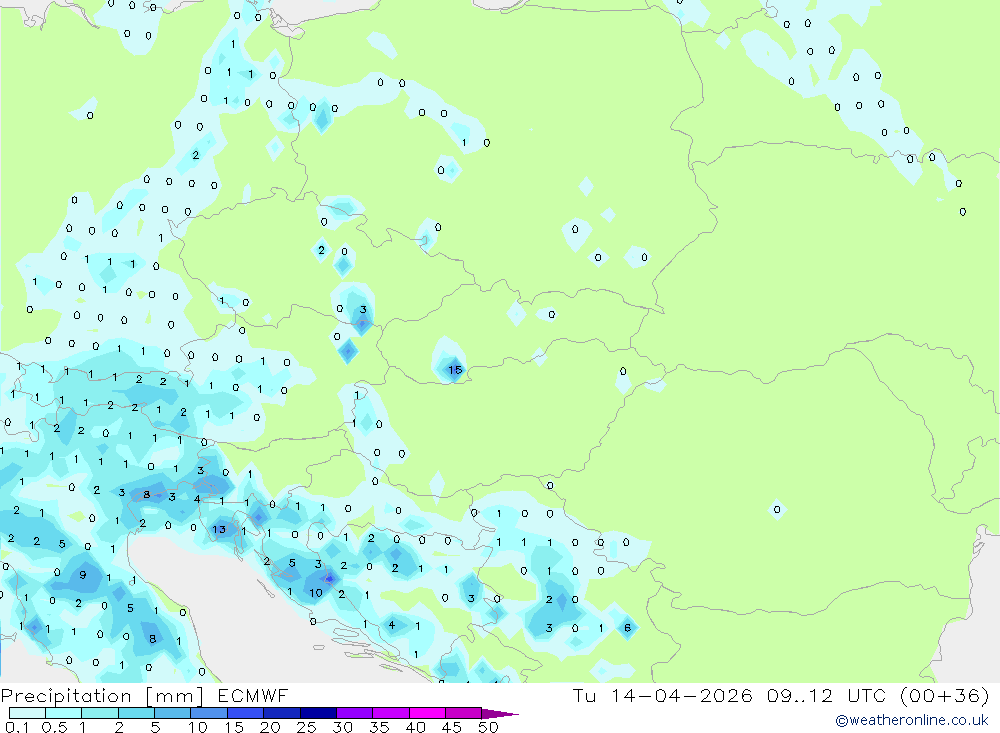Click the legend scale label '45'
This screenshot has width=1000, height=733.
(452, 727)
